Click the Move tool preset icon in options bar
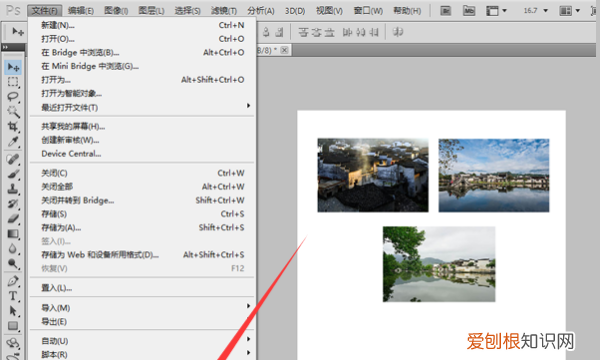Image resolution: width=600 pixels, height=360 pixels. tap(18, 32)
